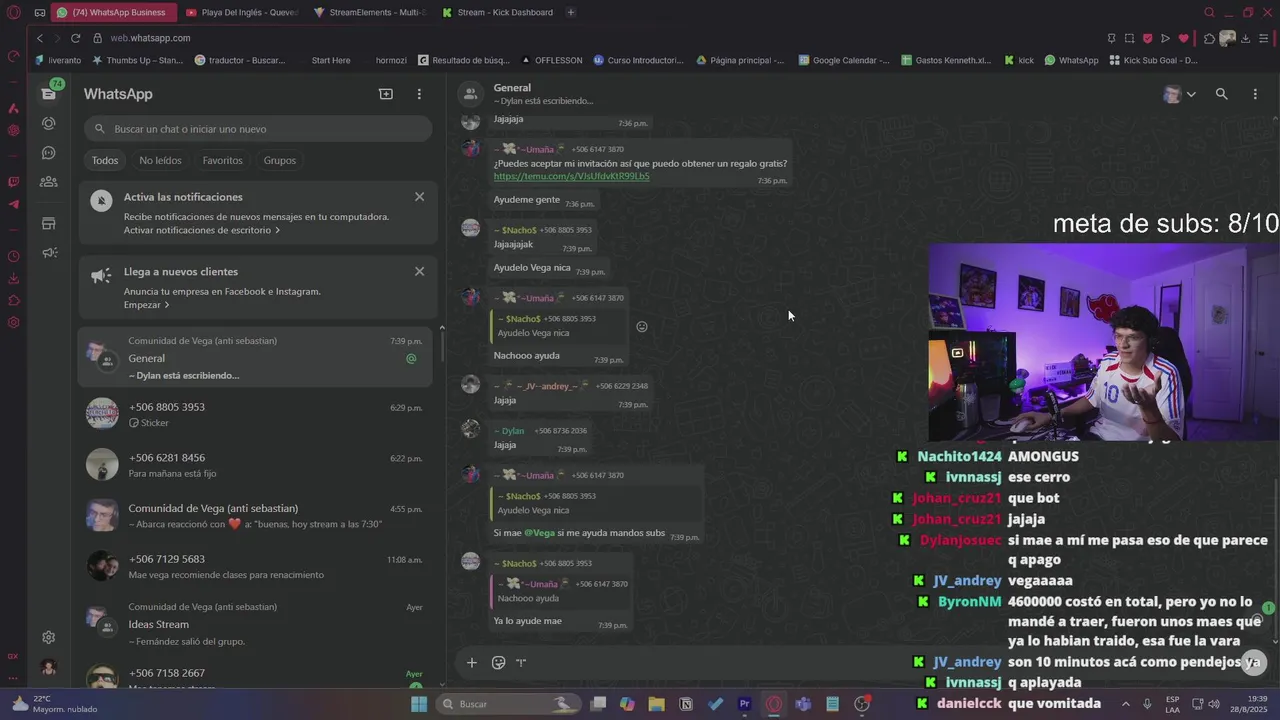
Task: Click the attach plus icon in message bar
Action: click(472, 662)
